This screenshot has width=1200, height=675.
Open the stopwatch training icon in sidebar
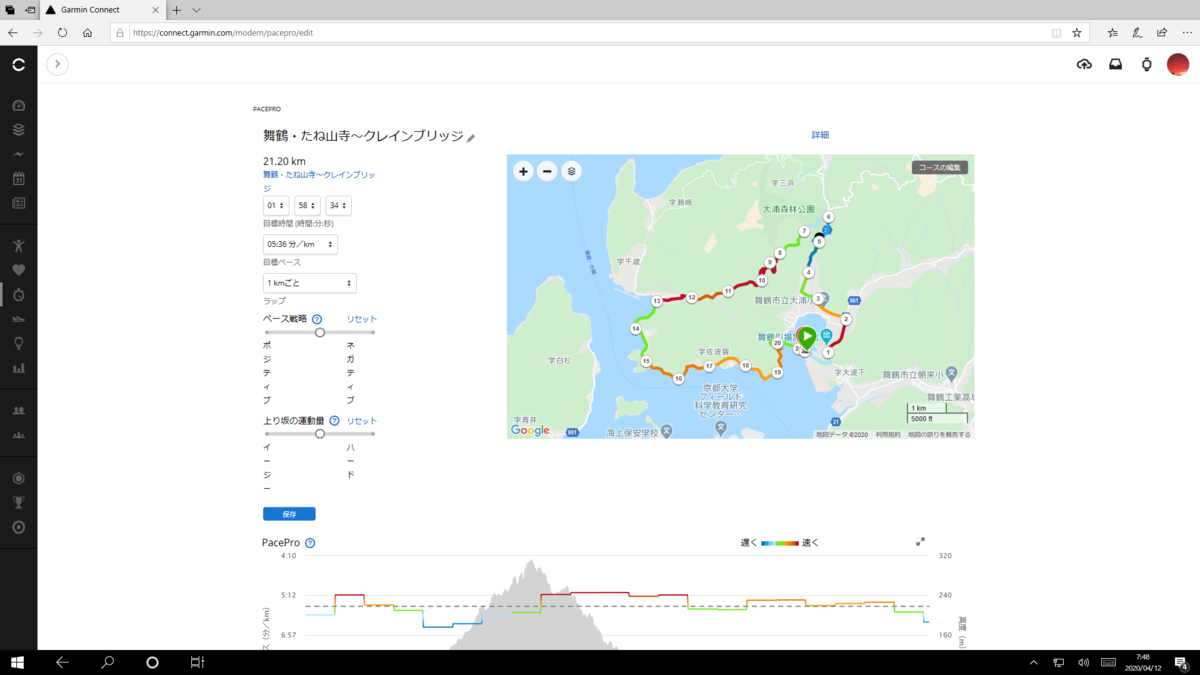18,295
